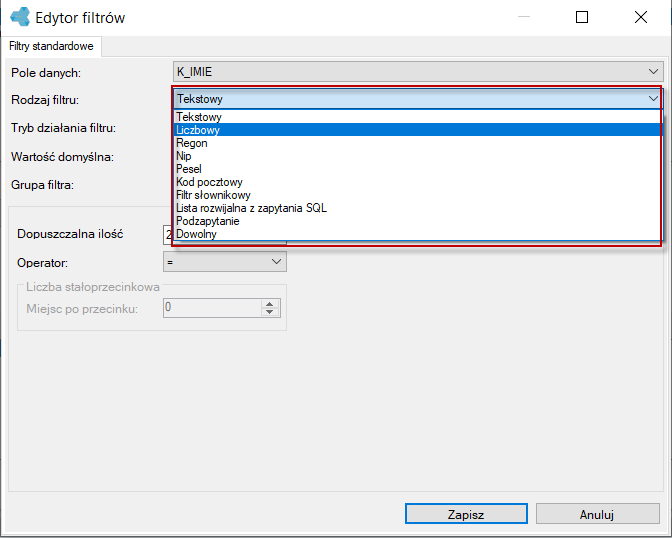Select Dowolny filter type
The width and height of the screenshot is (672, 538).
[x=417, y=234]
